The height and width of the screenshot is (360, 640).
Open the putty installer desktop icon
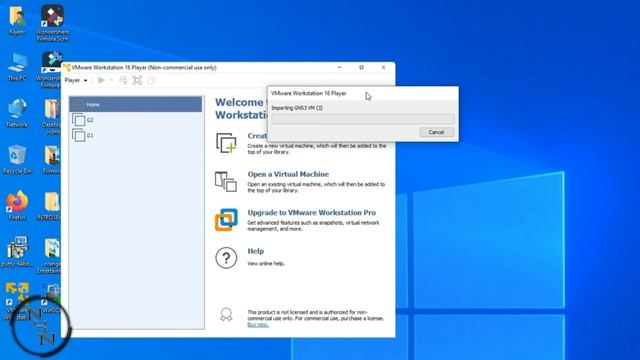pos(17,252)
